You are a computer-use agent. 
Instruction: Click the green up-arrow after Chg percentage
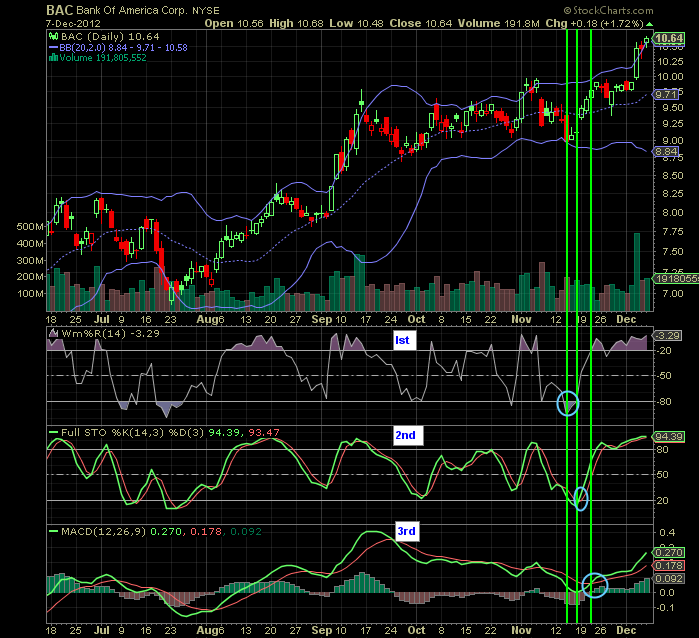pyautogui.click(x=650, y=24)
